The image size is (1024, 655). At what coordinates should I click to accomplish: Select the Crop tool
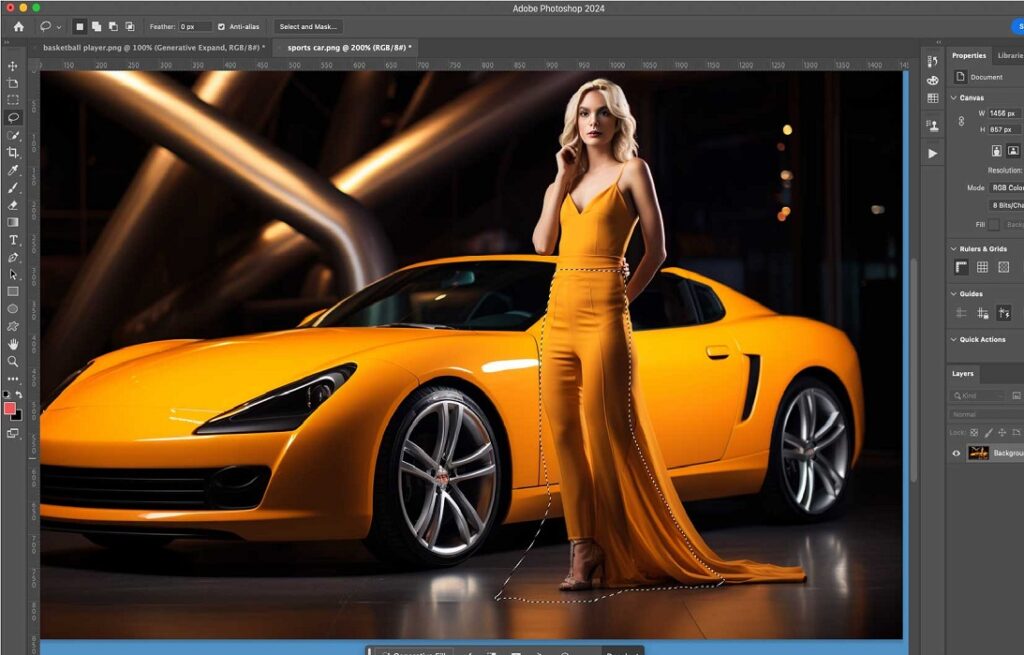(13, 152)
